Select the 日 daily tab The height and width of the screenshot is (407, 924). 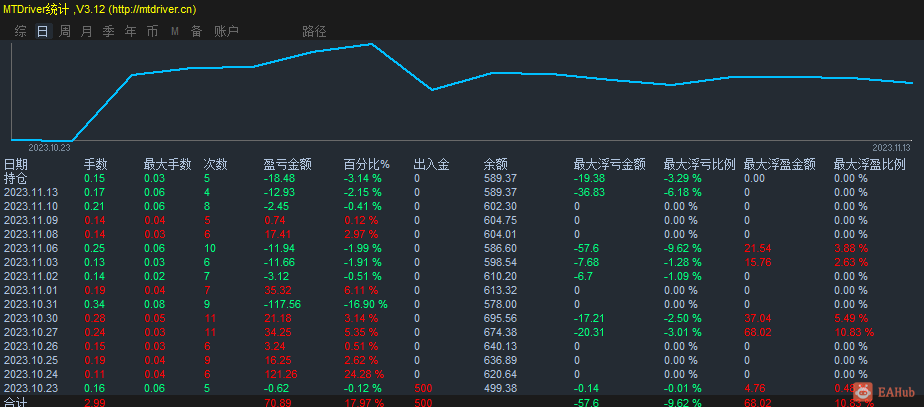click(42, 31)
